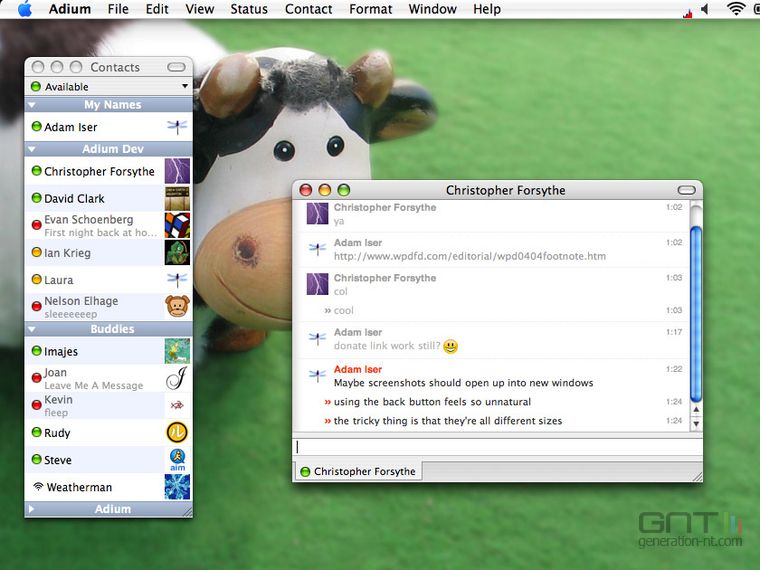
Task: Open the Status menu
Action: coord(249,9)
